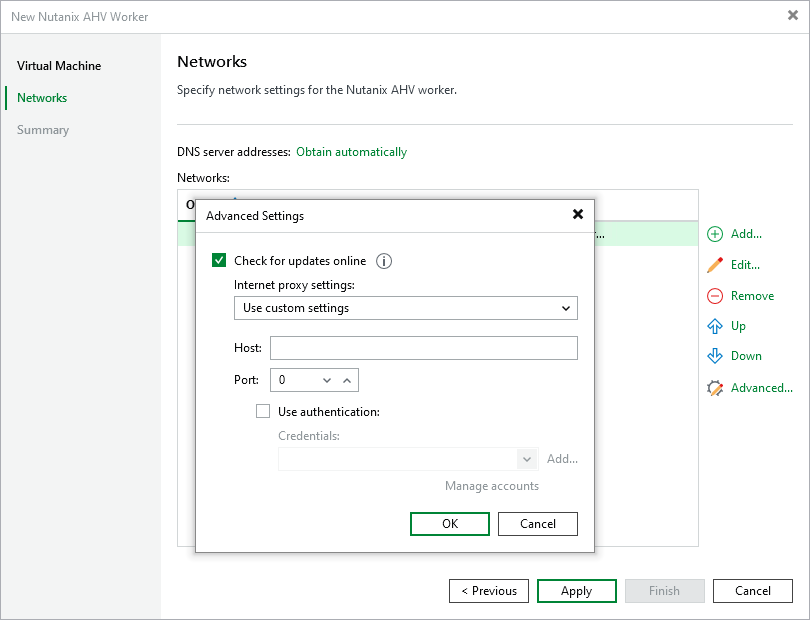Click the pencil Edit icon

click(715, 265)
